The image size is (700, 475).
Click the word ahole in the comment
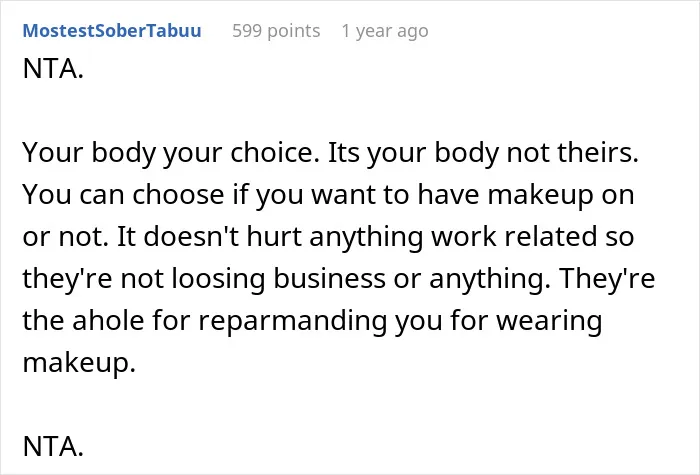[x=108, y=321]
